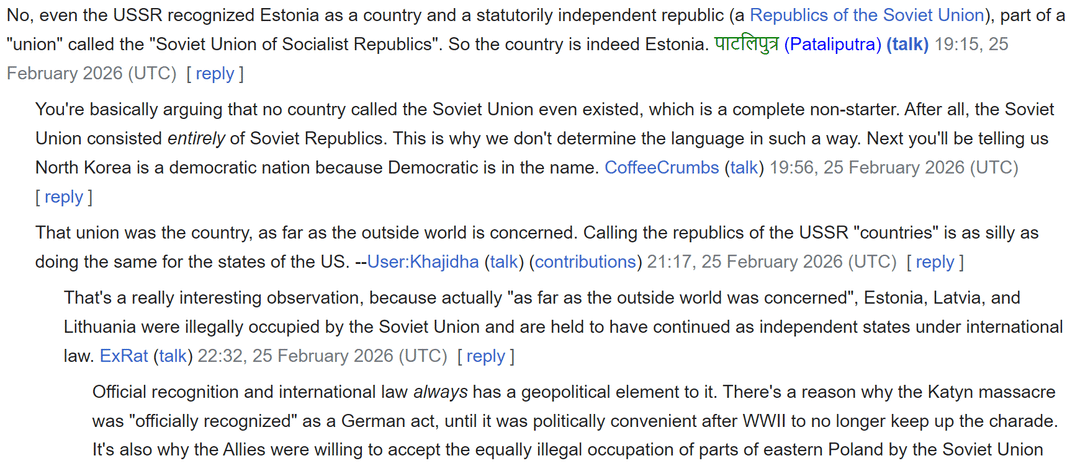The image size is (1080, 466).
Task: Open the talk page link beside CoffeeCrumbs
Action: point(744,168)
